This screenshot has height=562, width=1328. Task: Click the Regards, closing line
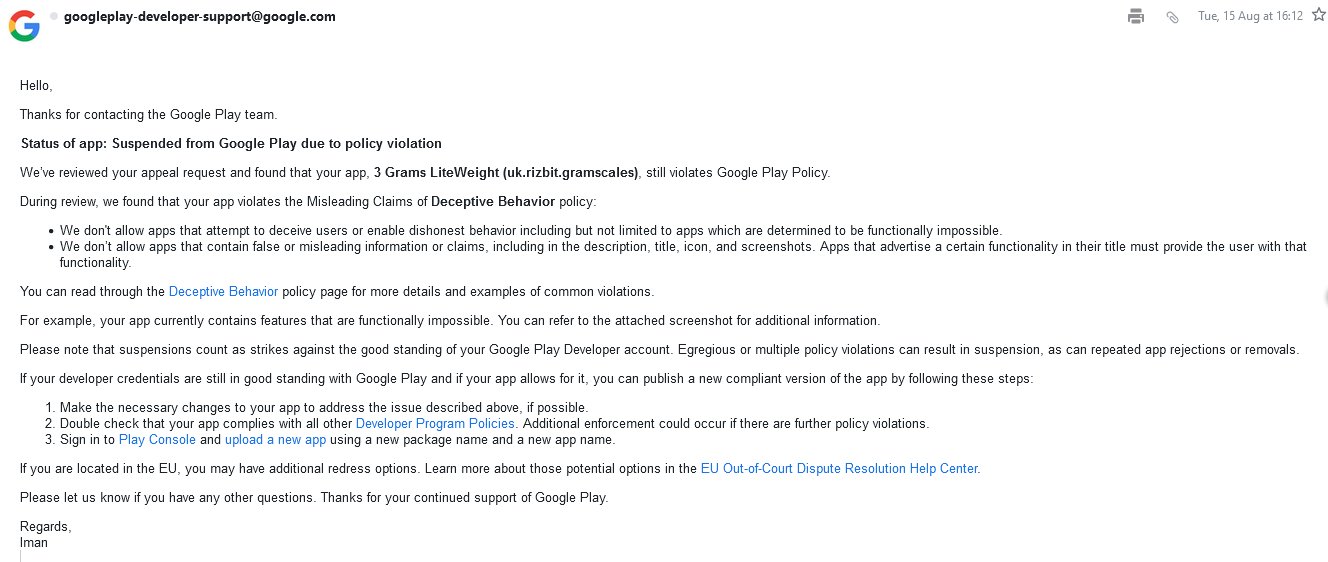(x=46, y=527)
